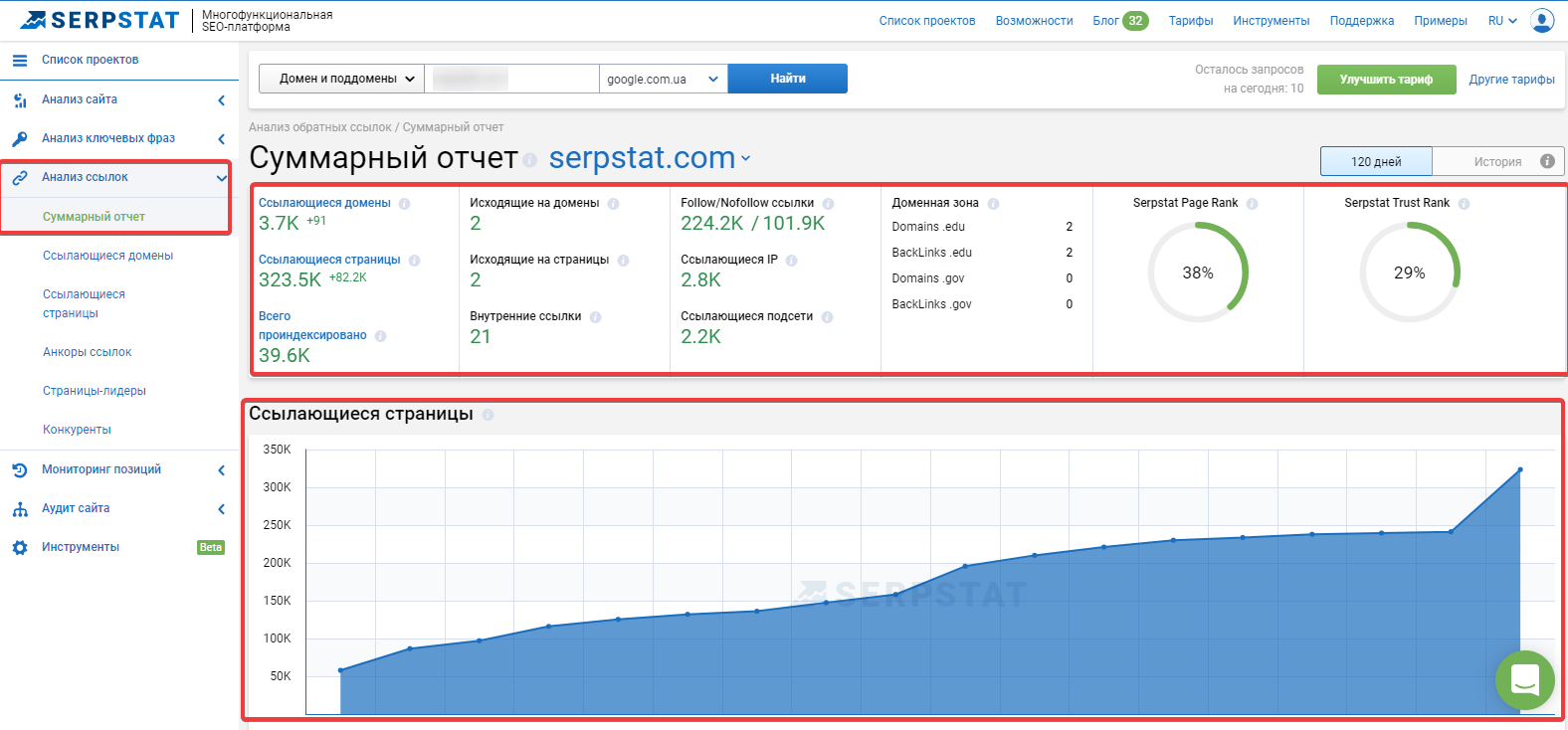Click the Ссылающиеся домены 3.7K metric link
1568x730 pixels.
(x=324, y=203)
